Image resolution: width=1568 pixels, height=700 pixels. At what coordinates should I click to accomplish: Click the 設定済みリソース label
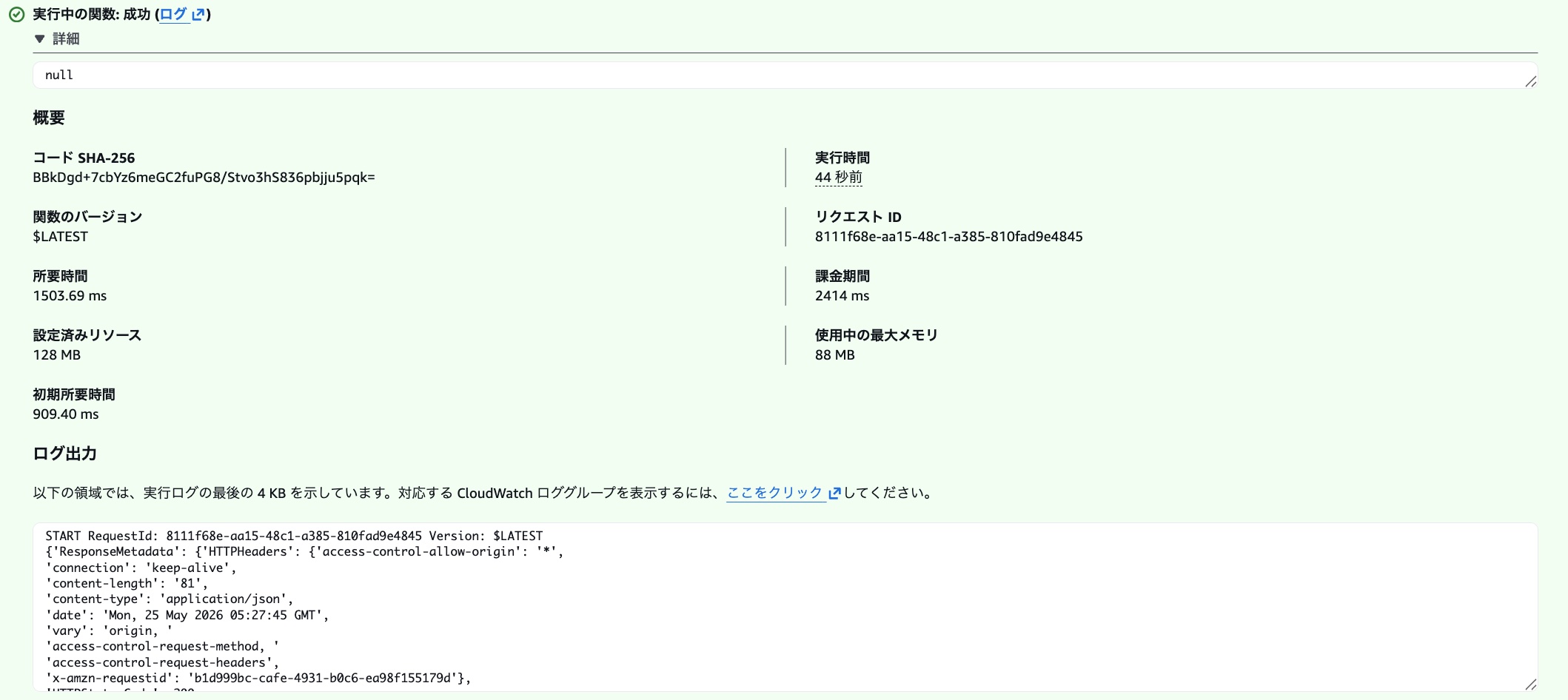click(x=87, y=335)
